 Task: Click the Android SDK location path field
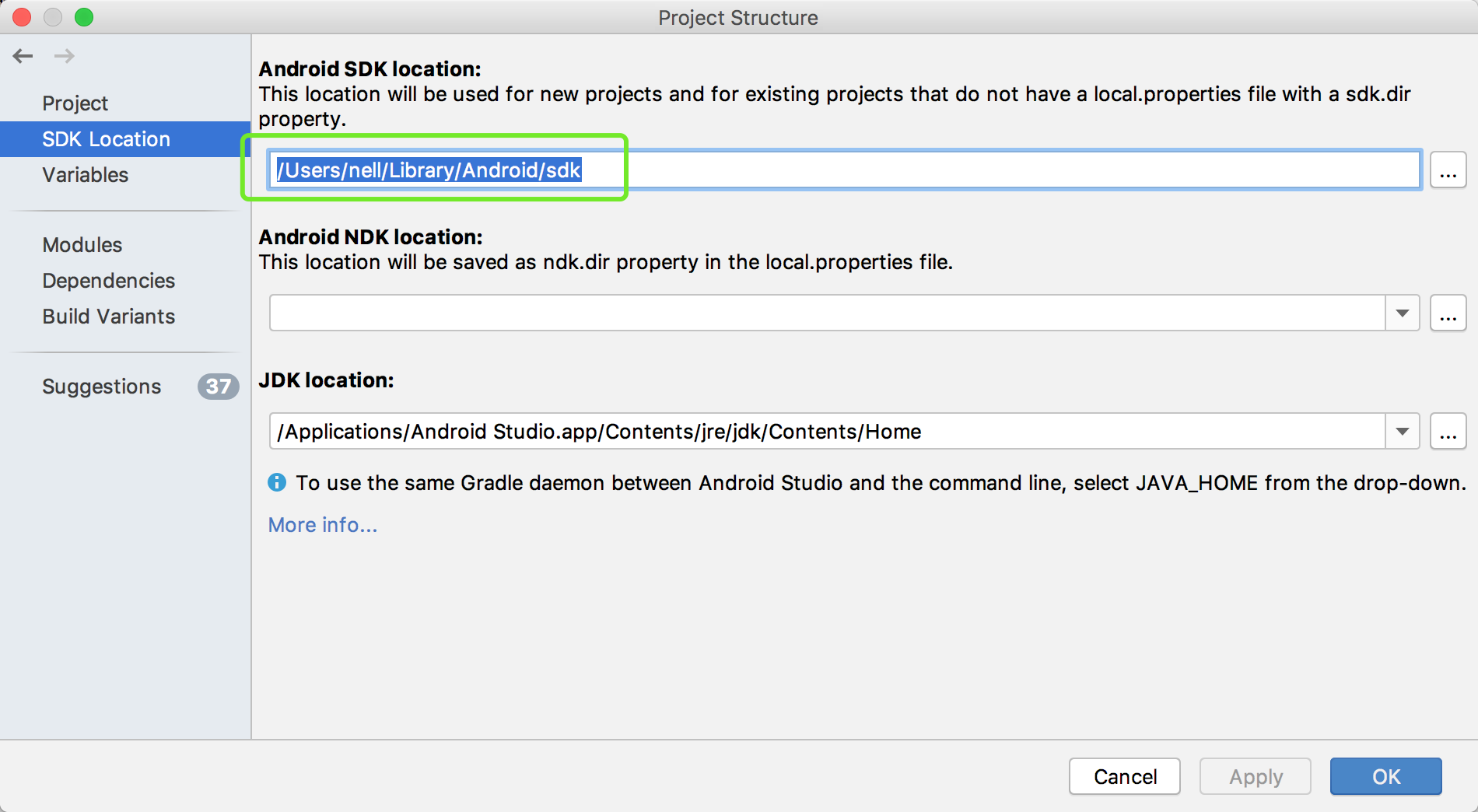coord(846,170)
